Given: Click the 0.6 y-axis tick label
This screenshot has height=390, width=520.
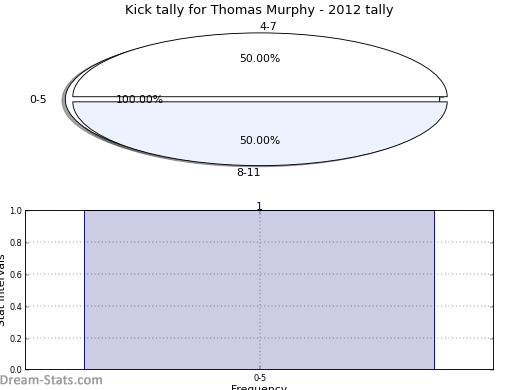Looking at the screenshot, I should point(16,274).
